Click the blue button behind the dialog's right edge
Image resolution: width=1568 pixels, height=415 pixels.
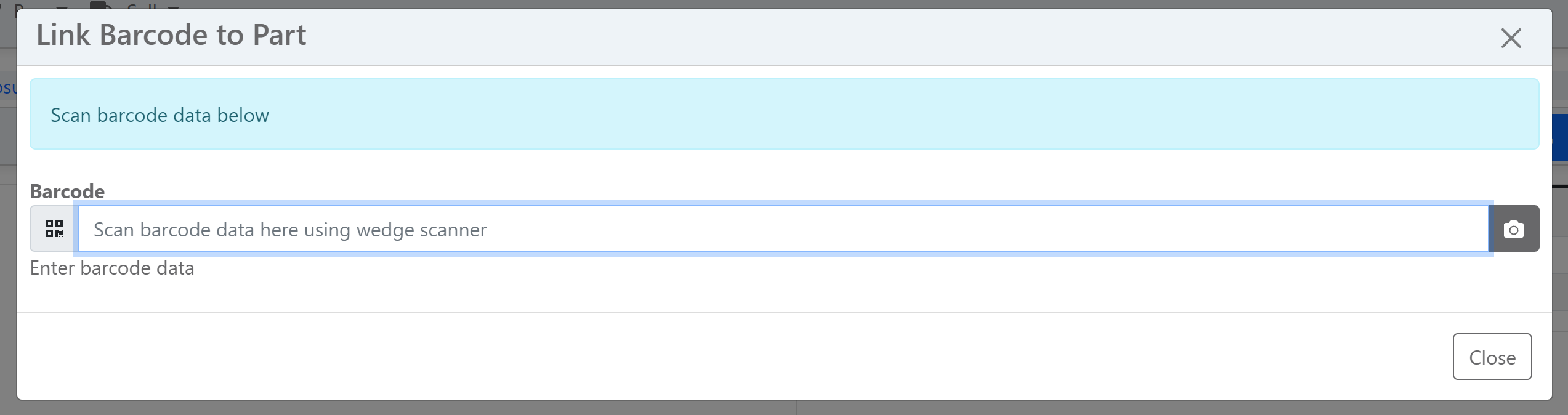pos(1559,137)
